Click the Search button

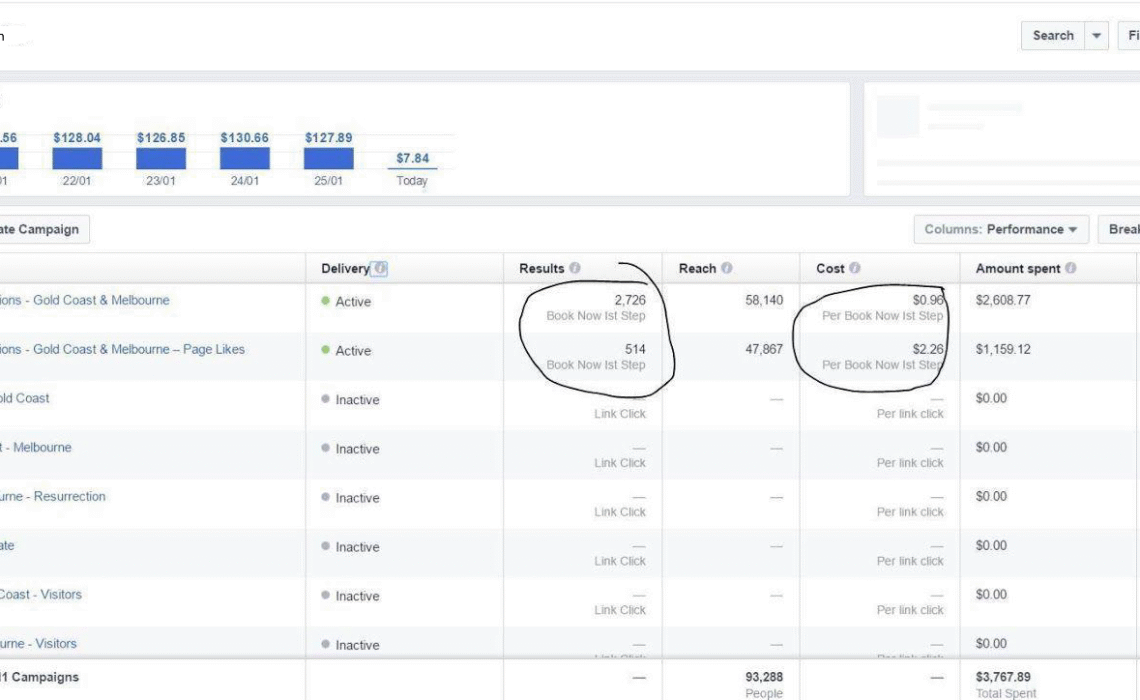1052,36
